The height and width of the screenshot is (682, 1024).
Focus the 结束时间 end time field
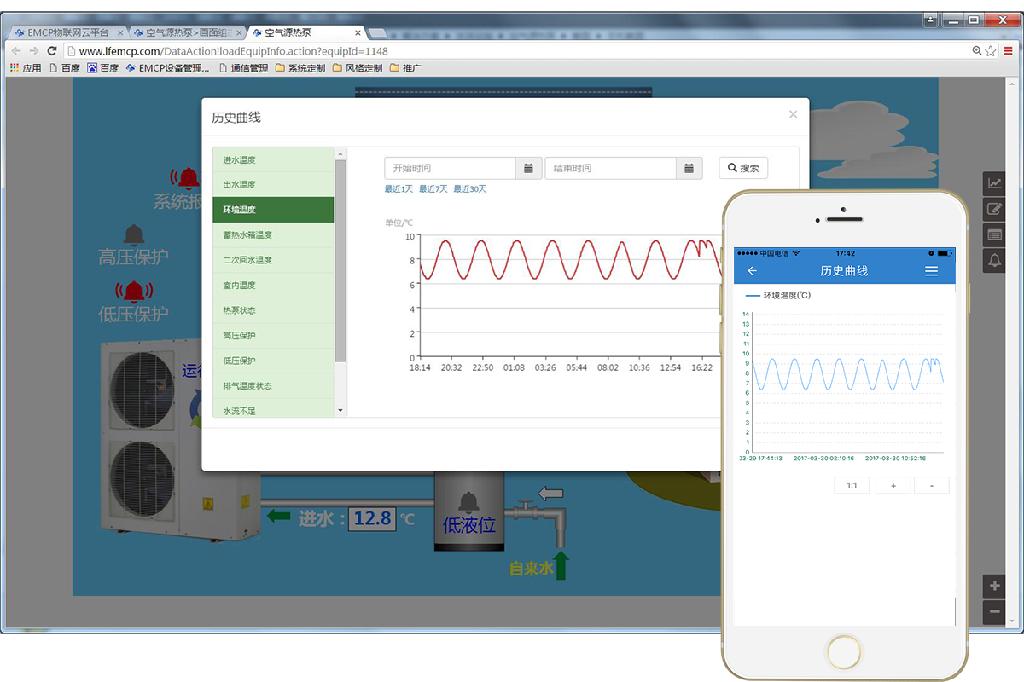(x=611, y=169)
